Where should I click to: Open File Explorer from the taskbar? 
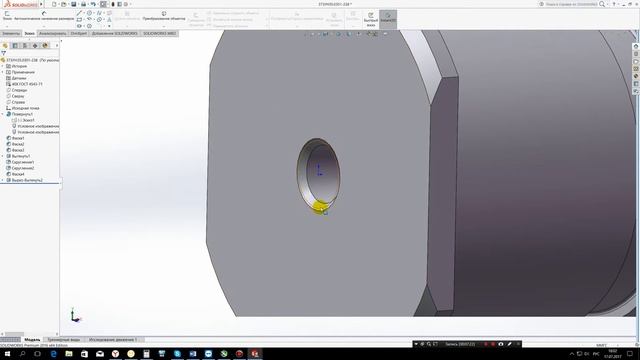point(69,354)
